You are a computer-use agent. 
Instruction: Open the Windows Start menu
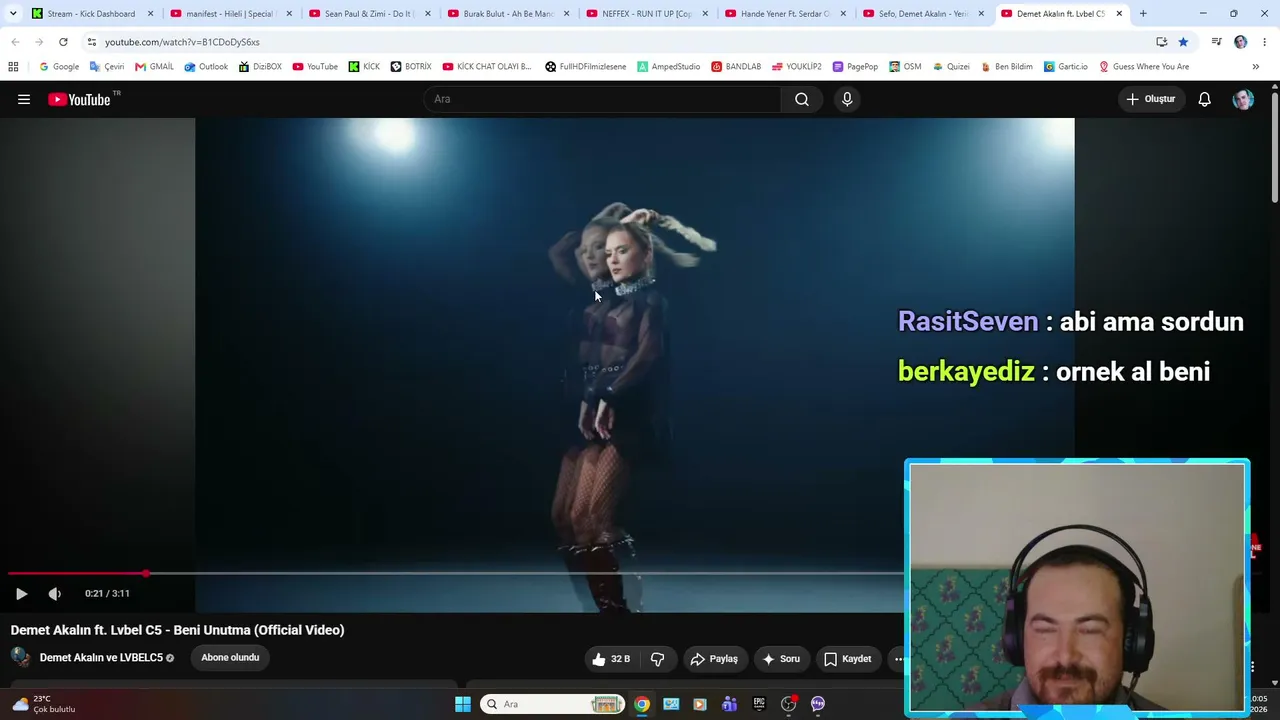click(463, 704)
